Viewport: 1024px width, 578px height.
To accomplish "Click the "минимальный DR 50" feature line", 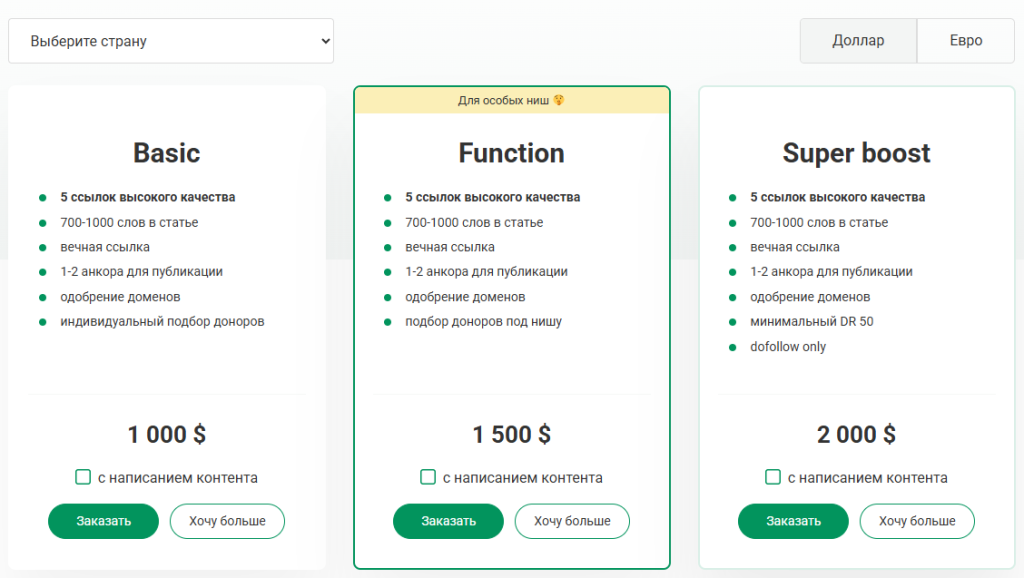I will tap(811, 322).
